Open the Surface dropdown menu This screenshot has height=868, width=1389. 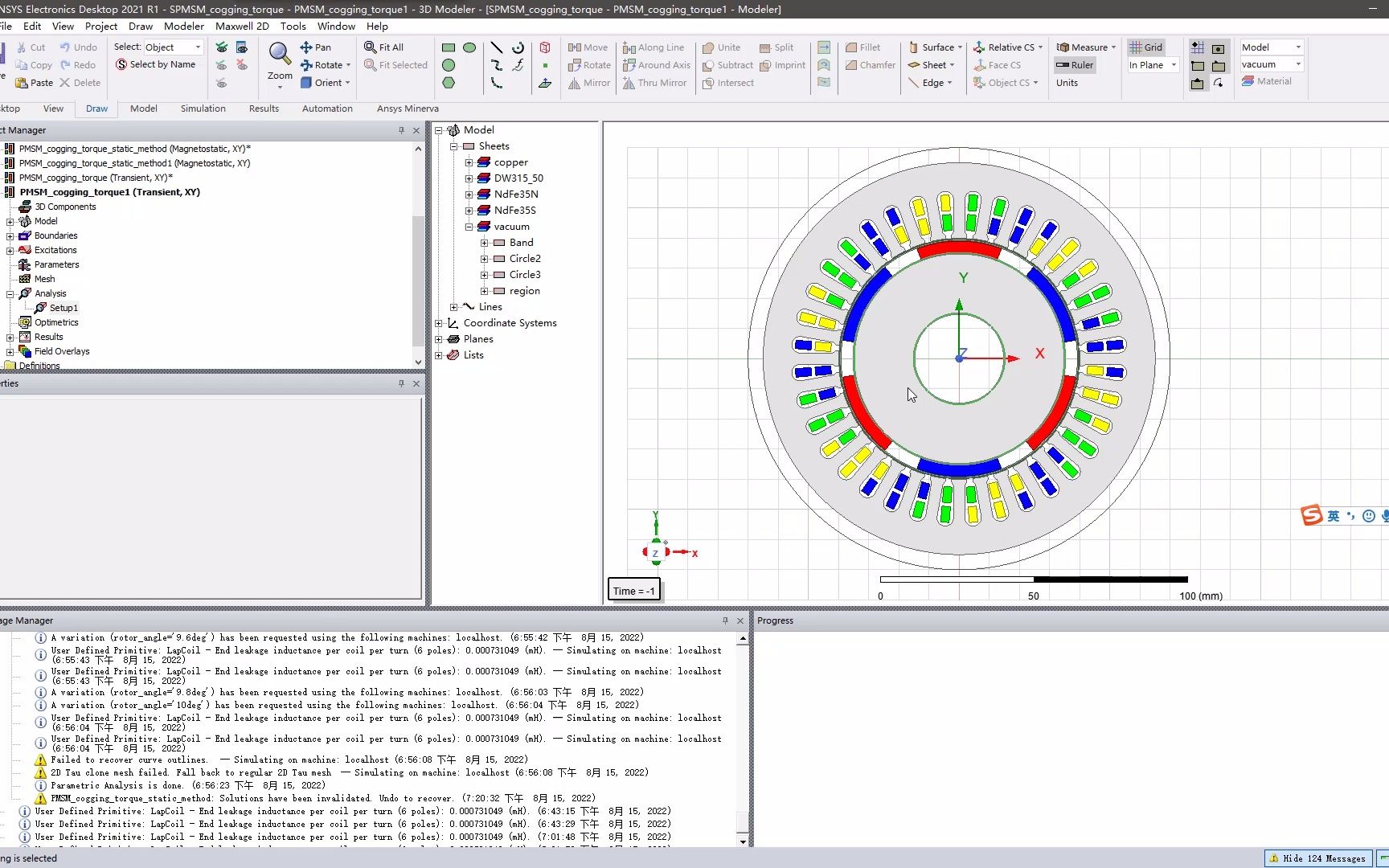tap(936, 47)
